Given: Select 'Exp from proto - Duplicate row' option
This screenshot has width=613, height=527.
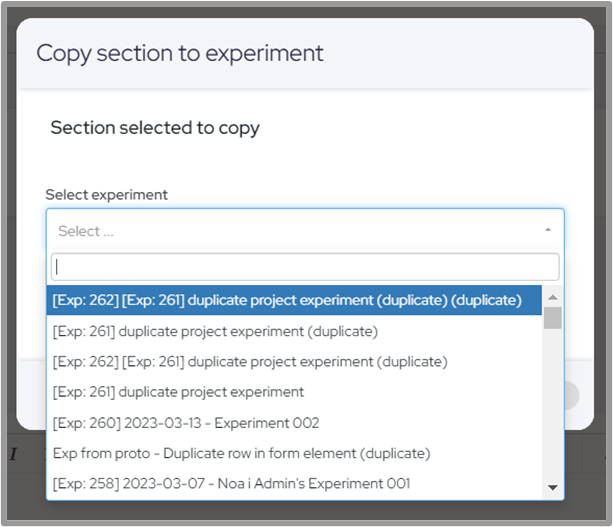Looking at the screenshot, I should pyautogui.click(x=241, y=453).
